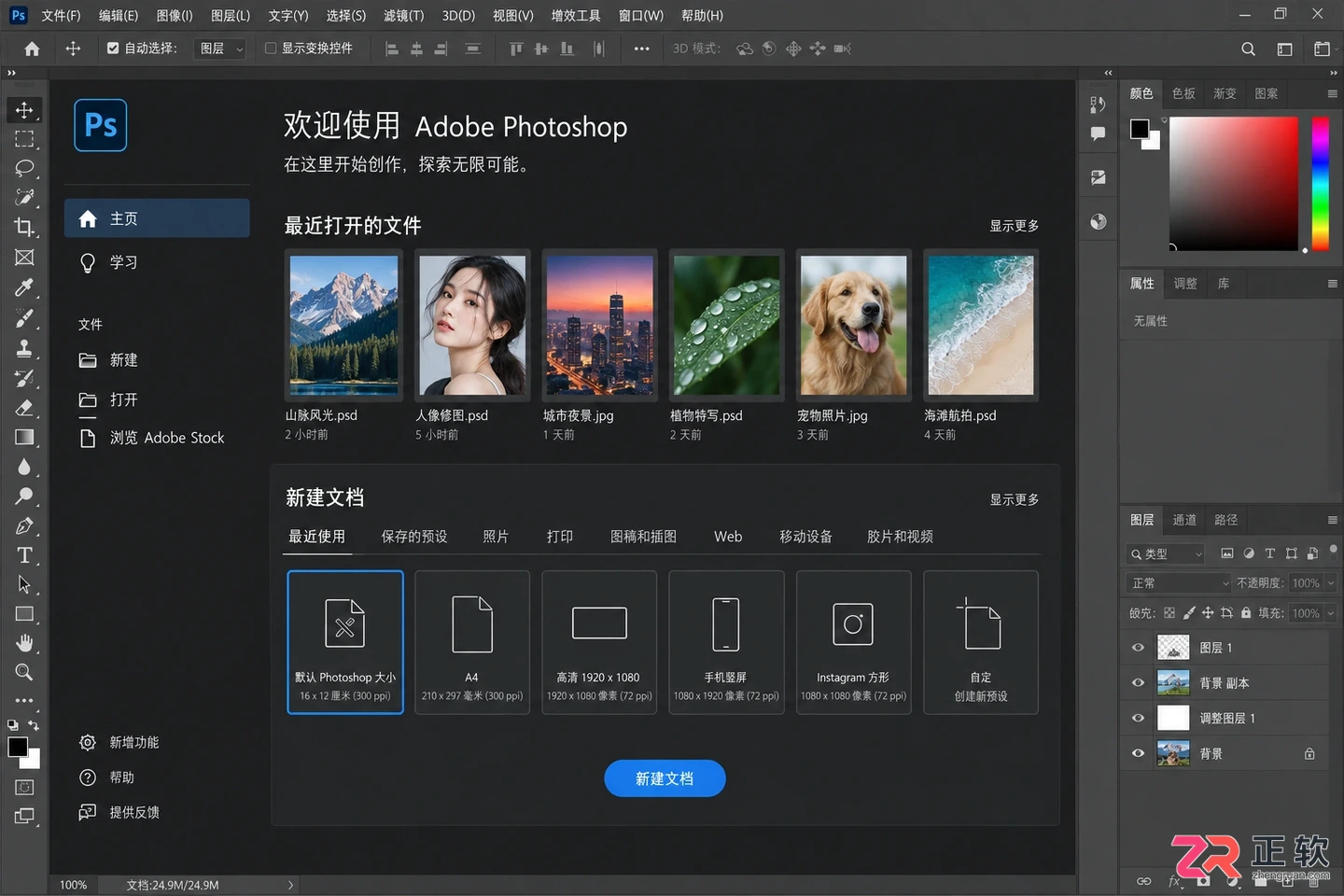Image resolution: width=1344 pixels, height=896 pixels.
Task: Choose the Gradient tool
Action: coord(24,437)
